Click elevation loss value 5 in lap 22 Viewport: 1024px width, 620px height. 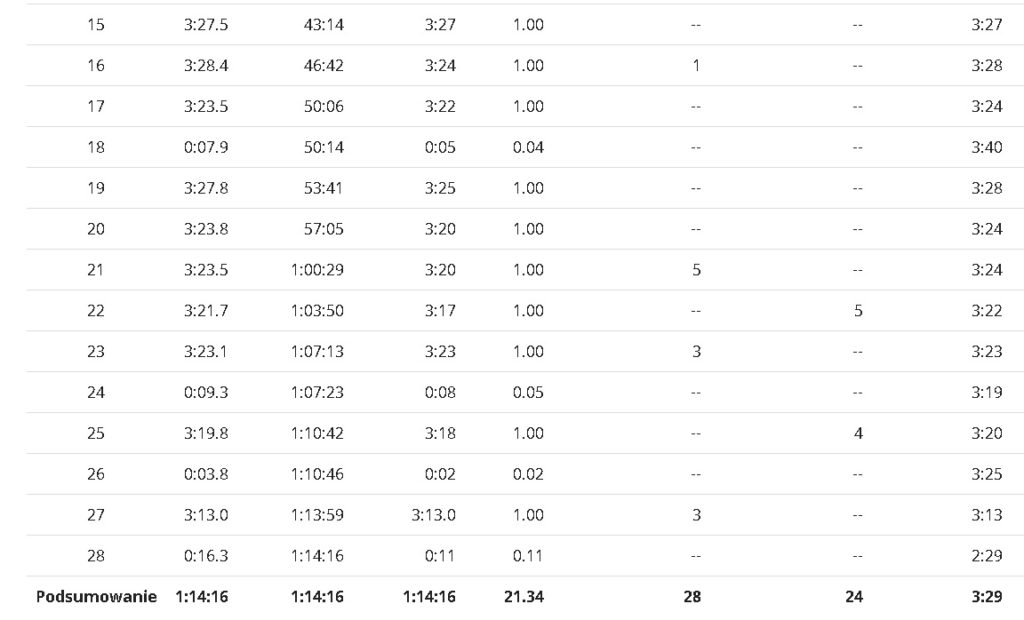pyautogui.click(x=858, y=311)
